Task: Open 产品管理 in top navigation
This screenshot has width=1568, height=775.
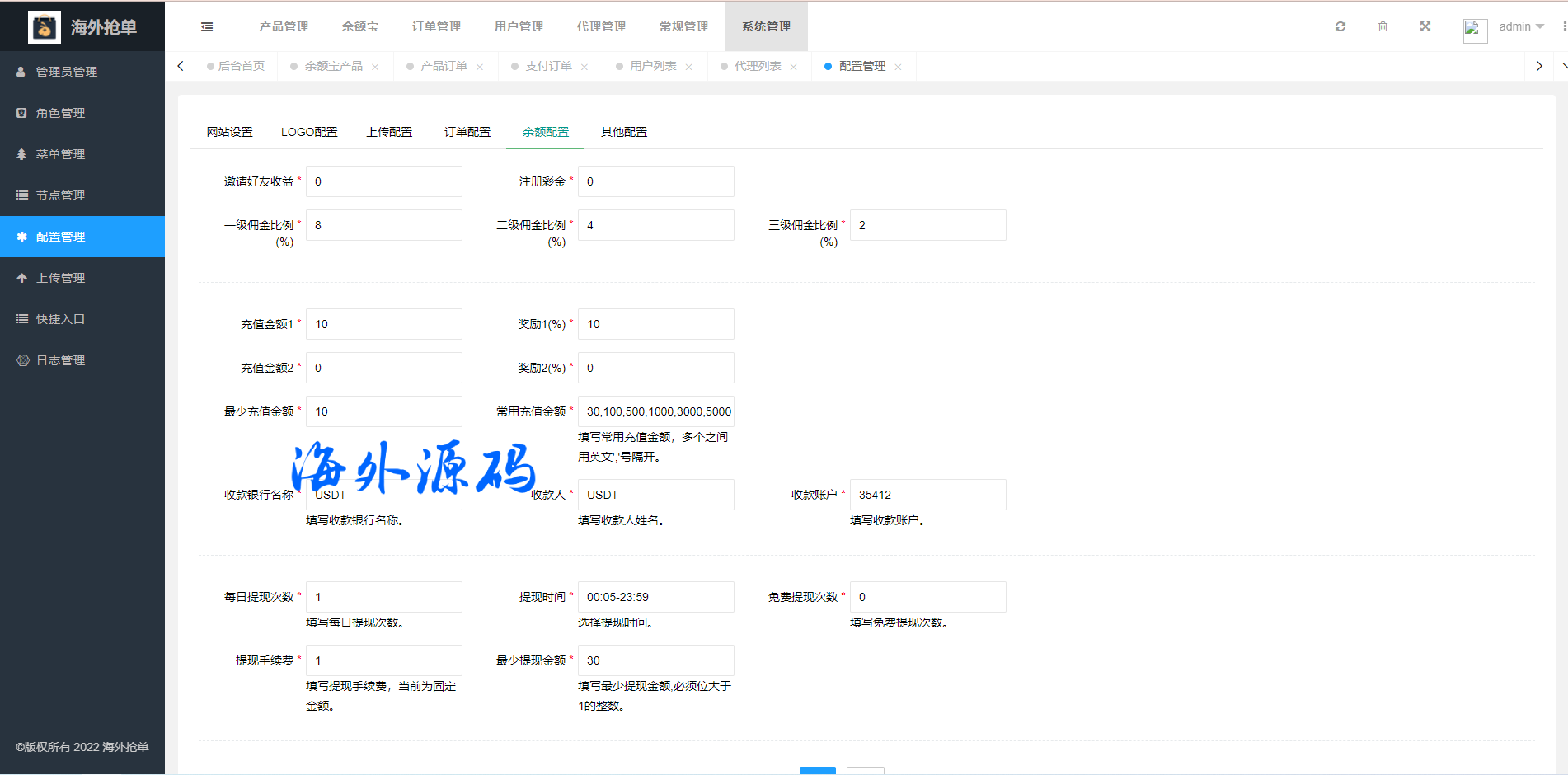Action: point(284,26)
